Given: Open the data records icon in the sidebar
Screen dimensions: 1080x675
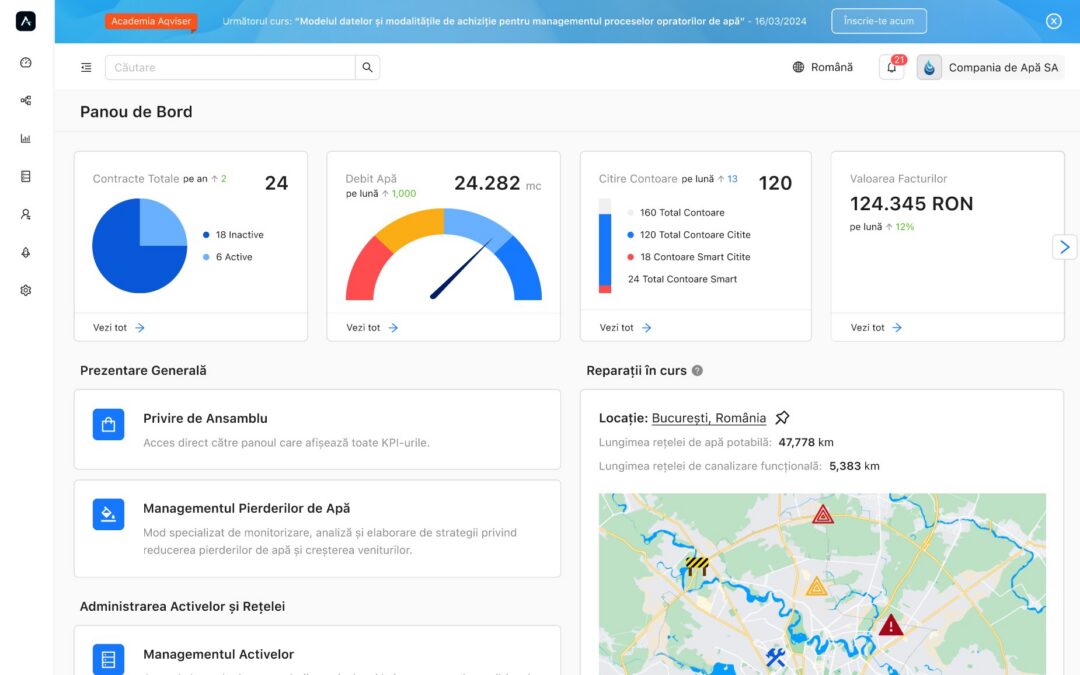Looking at the screenshot, I should 25,176.
